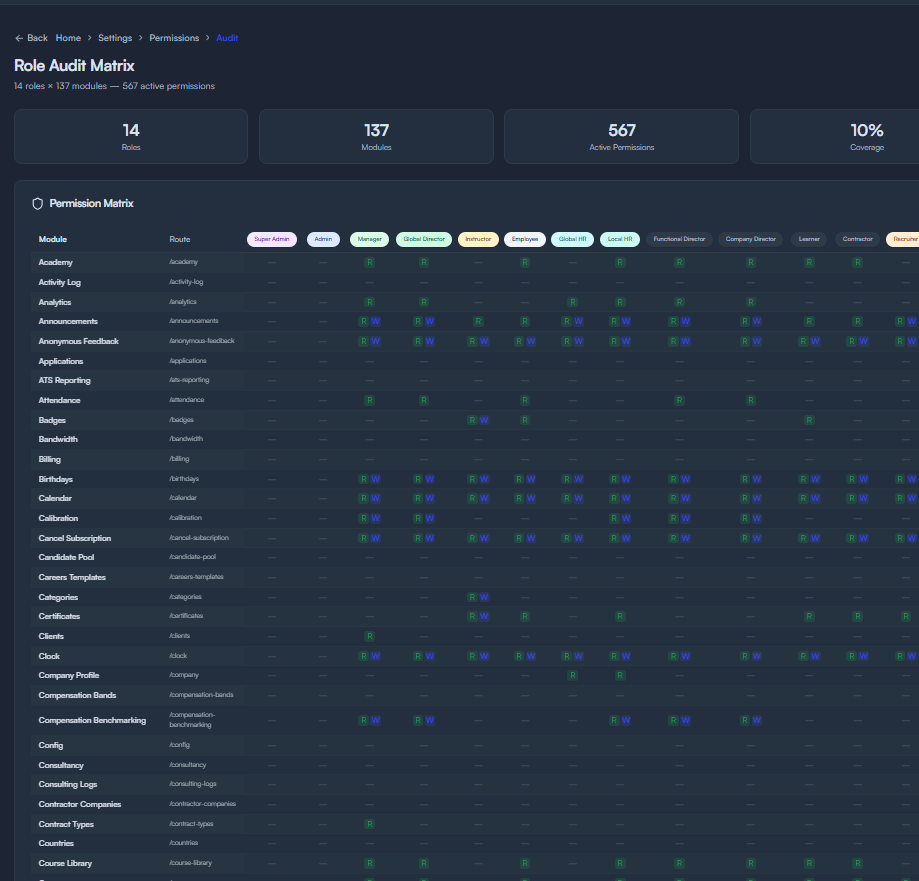Open the 567 Active Permissions card
Screen dimensions: 919x881
(x=621, y=137)
